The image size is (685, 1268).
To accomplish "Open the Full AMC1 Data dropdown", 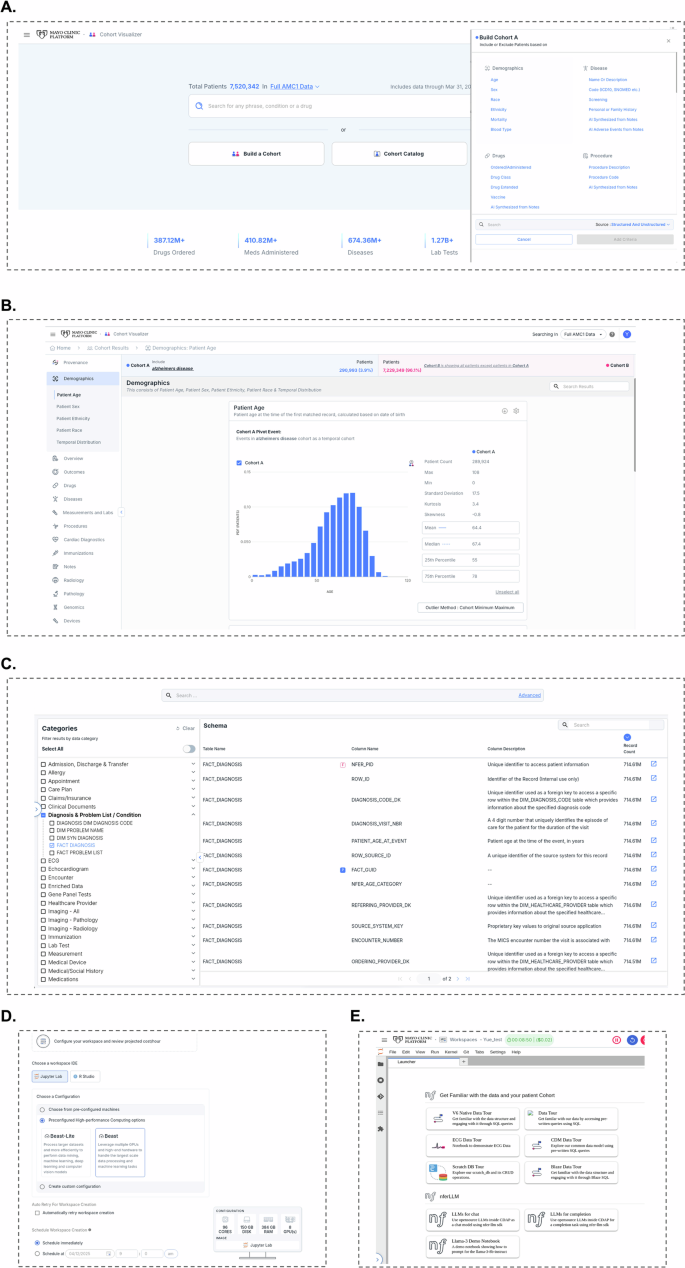I will (295, 87).
